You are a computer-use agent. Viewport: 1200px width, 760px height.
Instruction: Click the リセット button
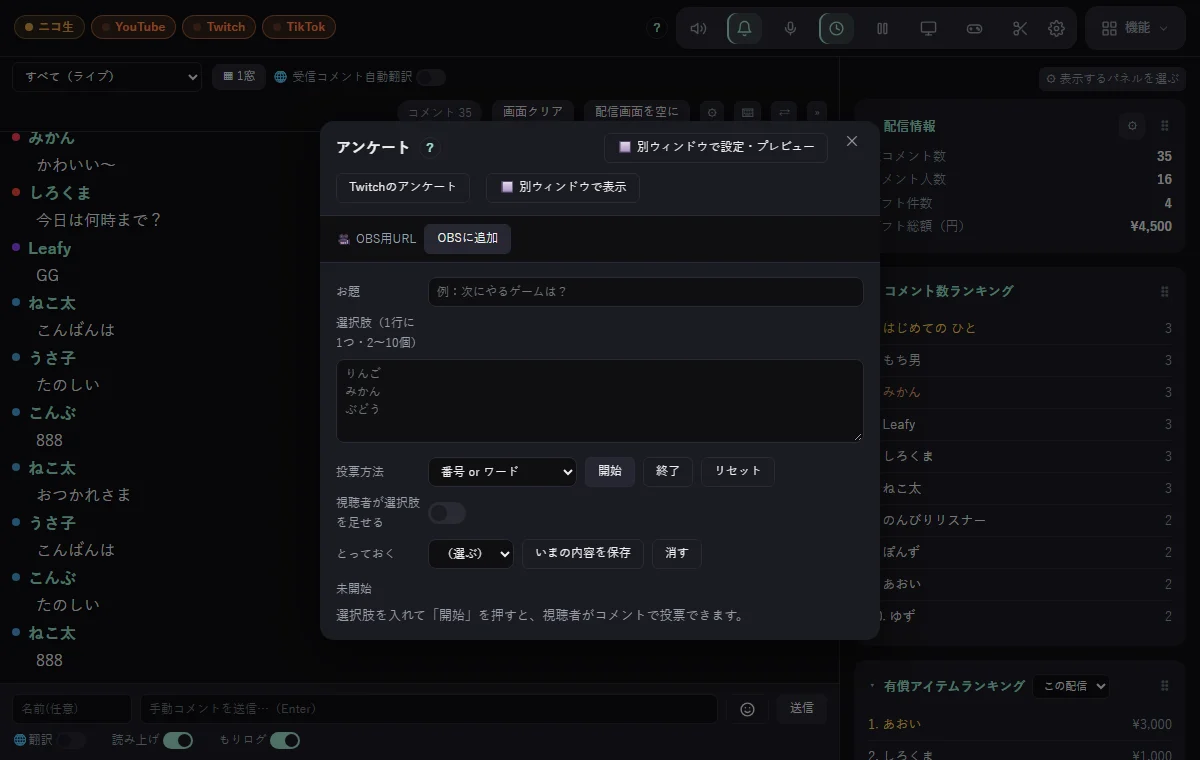[738, 471]
